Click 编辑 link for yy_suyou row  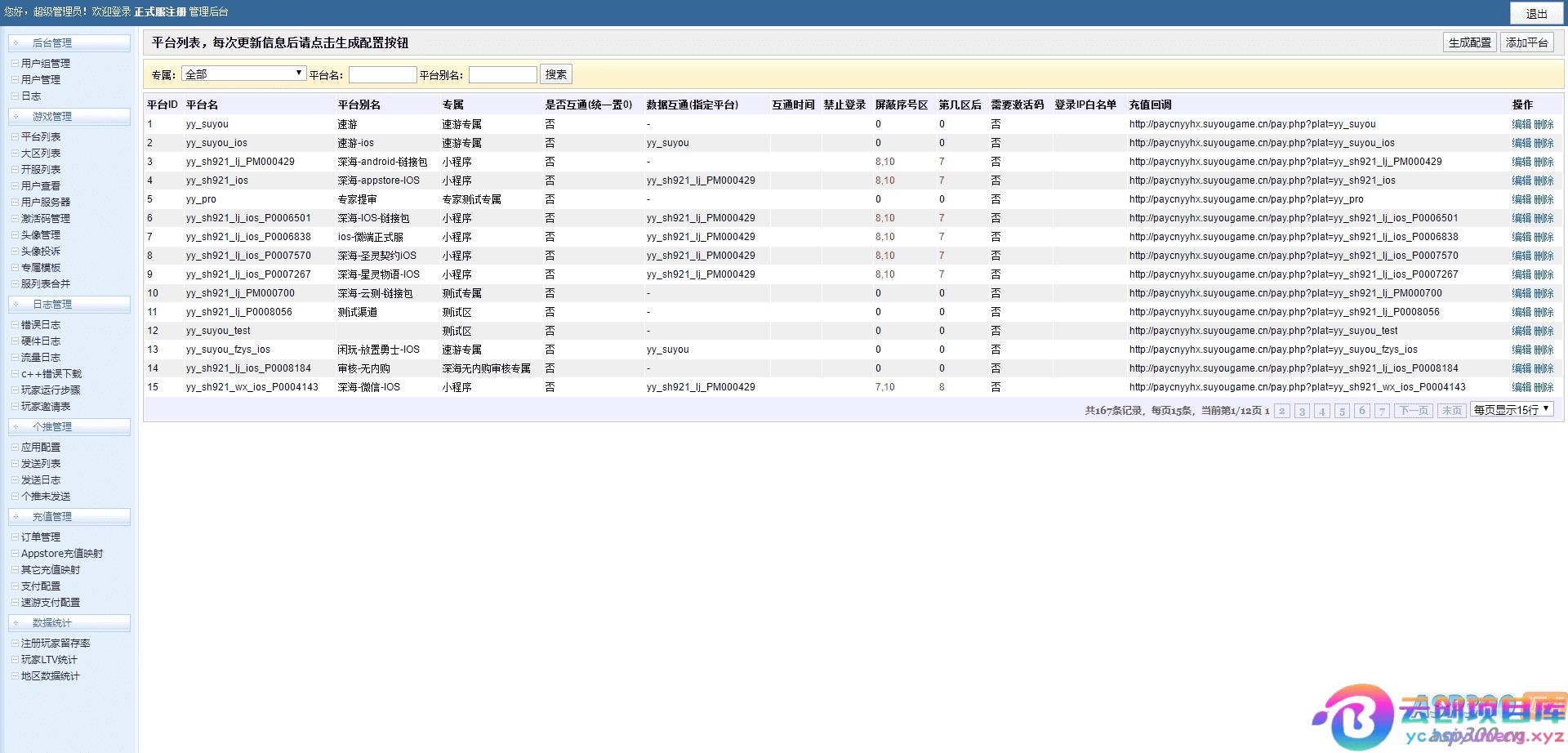click(1521, 125)
